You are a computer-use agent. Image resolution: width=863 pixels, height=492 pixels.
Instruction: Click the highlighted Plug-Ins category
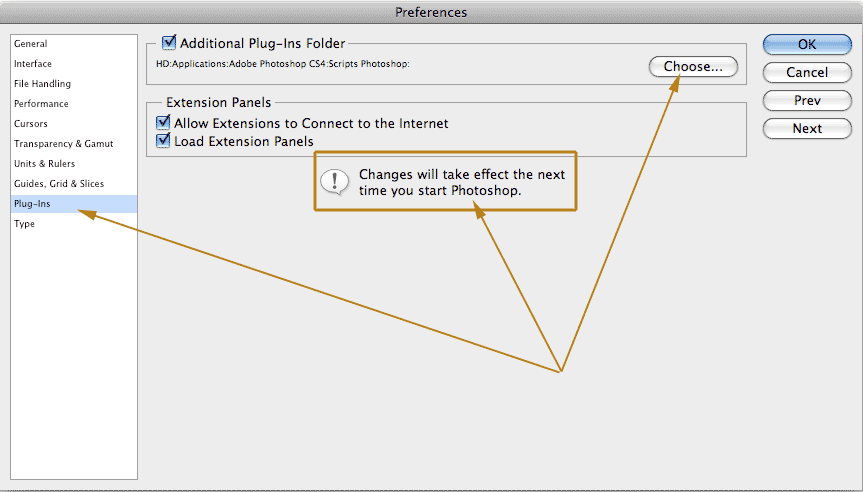click(32, 204)
